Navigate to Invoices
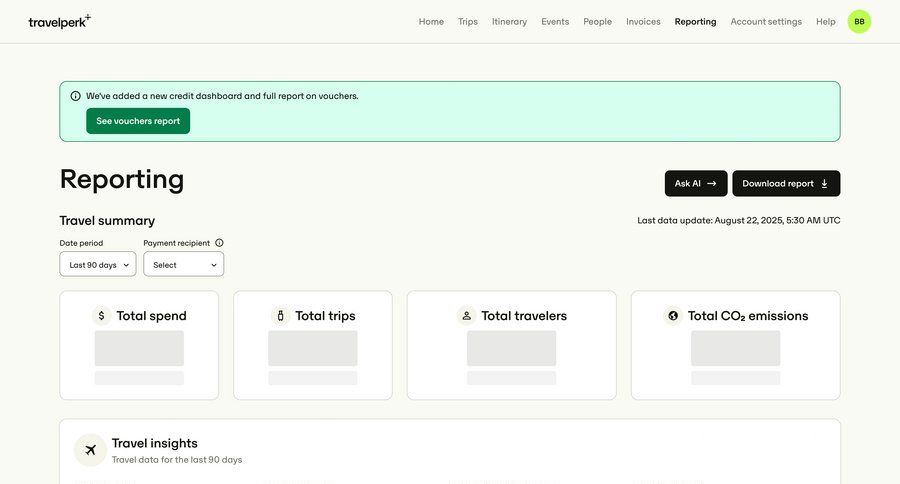This screenshot has width=900, height=484. (643, 22)
